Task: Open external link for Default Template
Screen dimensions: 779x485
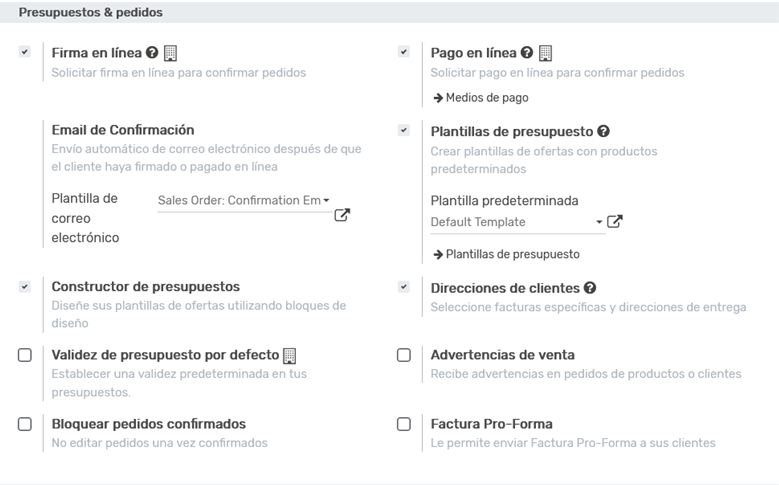Action: point(615,222)
